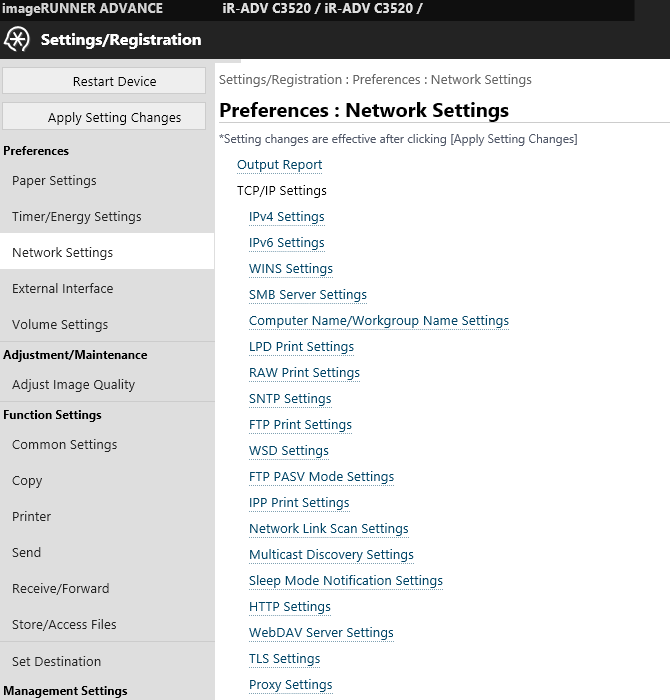Open SMB Server Settings

(308, 295)
